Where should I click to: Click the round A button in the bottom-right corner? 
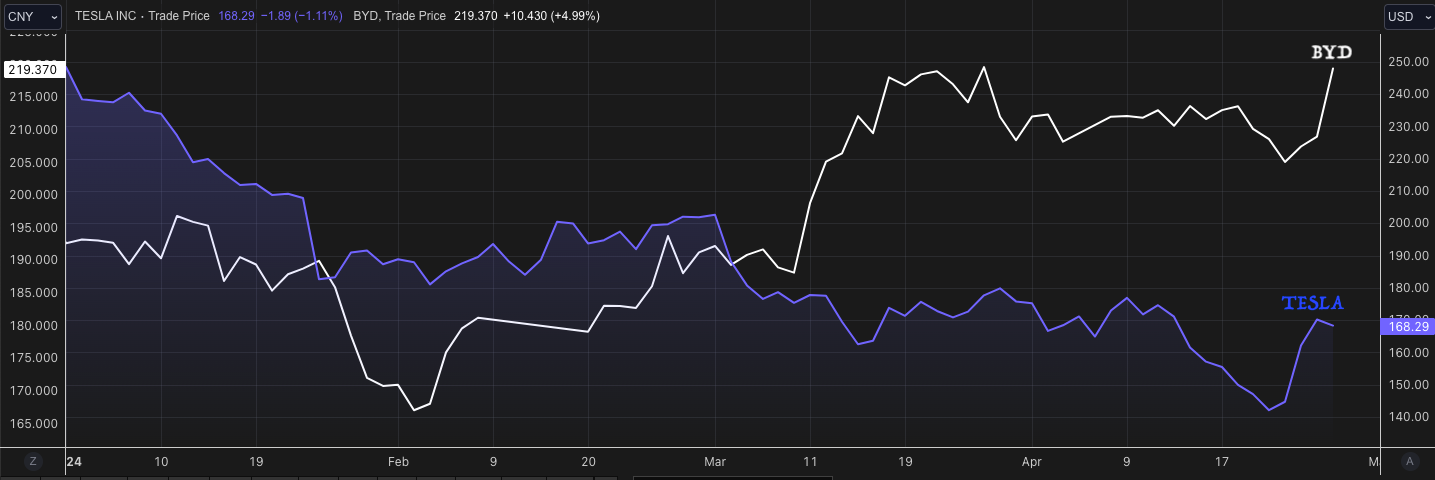click(1410, 461)
